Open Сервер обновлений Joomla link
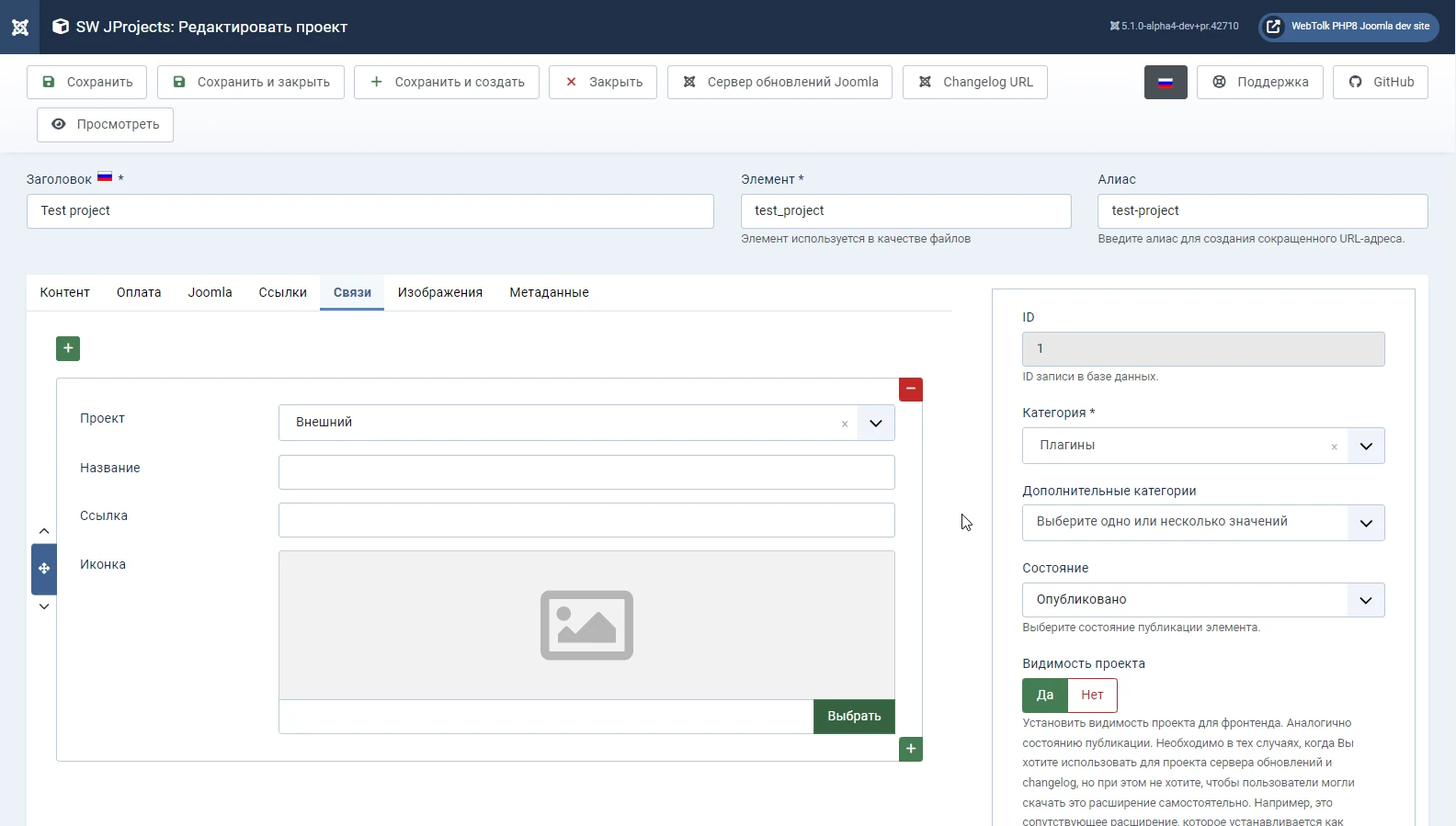 tap(779, 82)
